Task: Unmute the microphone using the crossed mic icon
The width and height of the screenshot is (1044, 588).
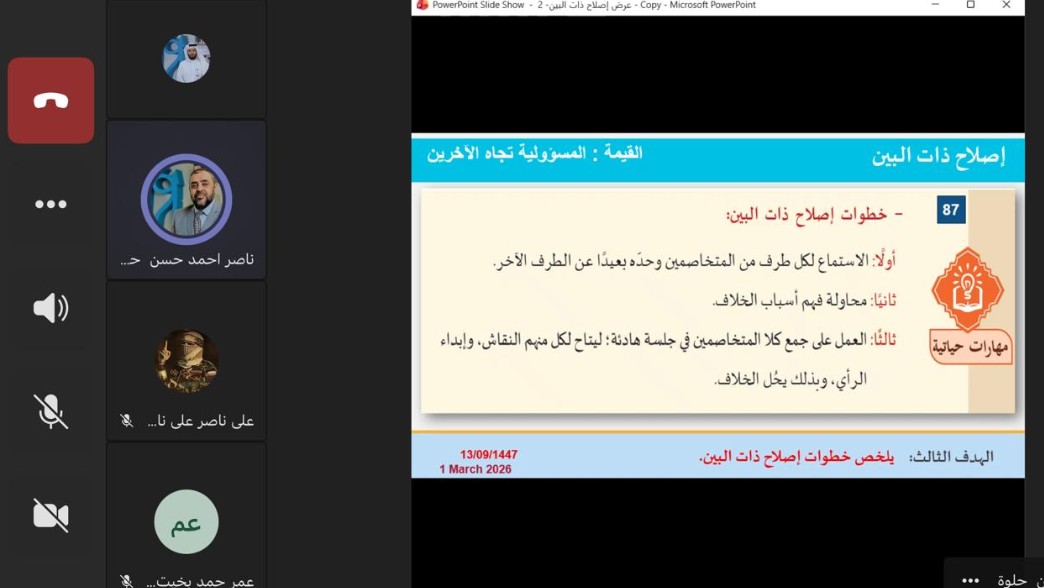Action: (50, 413)
